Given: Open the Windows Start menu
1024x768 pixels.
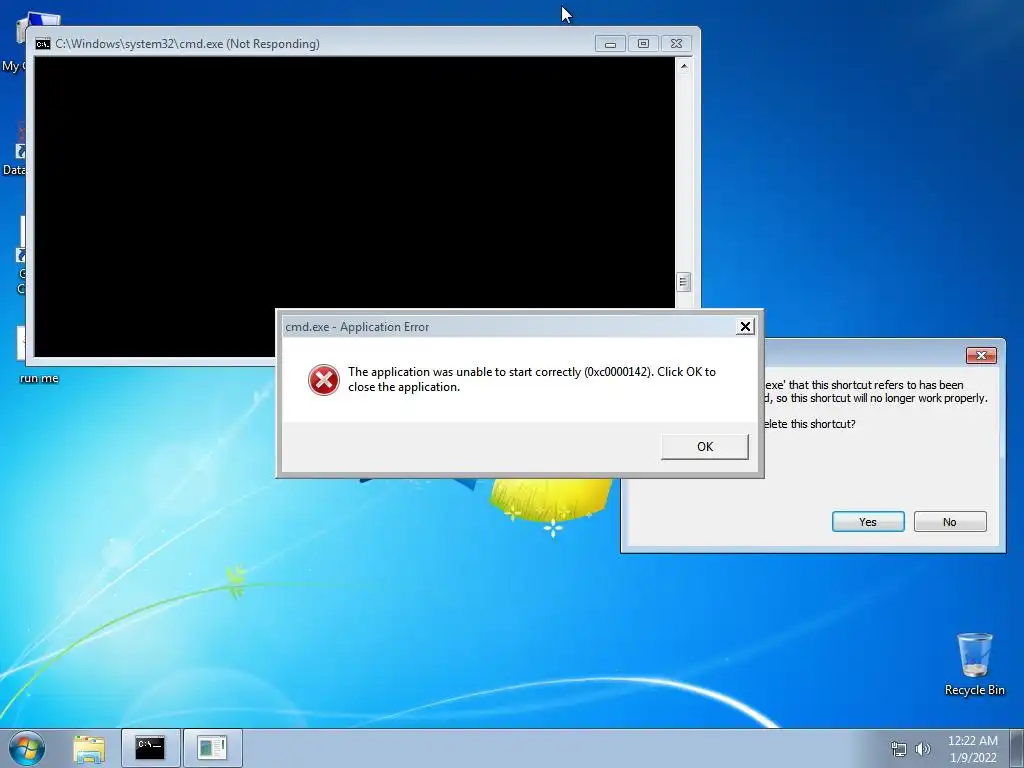Looking at the screenshot, I should 27,748.
